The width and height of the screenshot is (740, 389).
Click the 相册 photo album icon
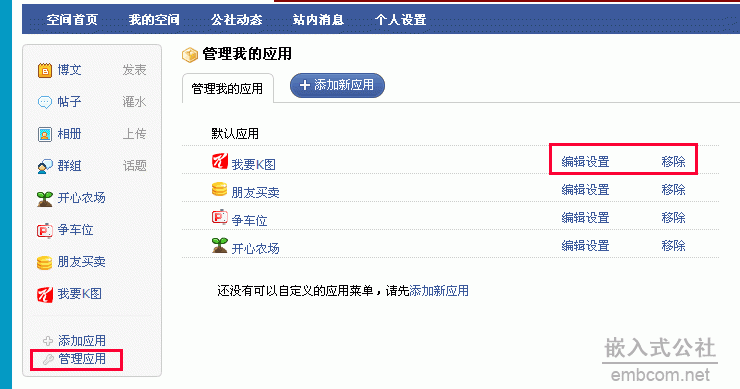point(45,134)
